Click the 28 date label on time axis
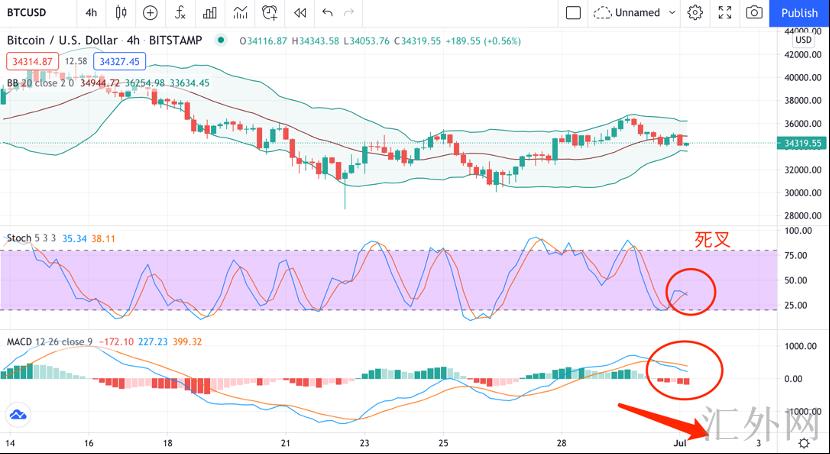Image resolution: width=830 pixels, height=454 pixels. click(562, 442)
